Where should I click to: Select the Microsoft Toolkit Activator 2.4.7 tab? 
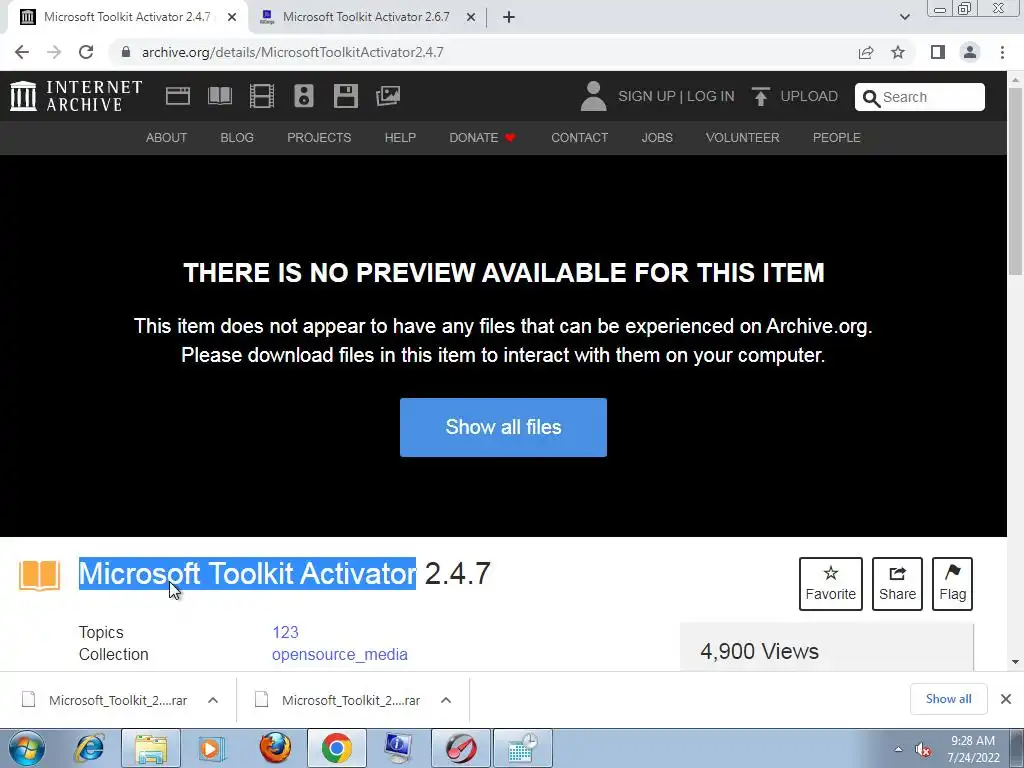127,17
